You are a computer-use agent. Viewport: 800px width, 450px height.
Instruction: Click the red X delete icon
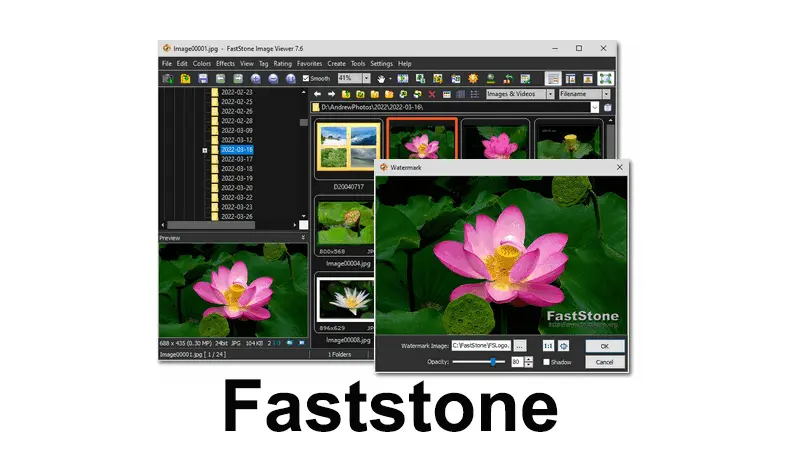(x=432, y=94)
